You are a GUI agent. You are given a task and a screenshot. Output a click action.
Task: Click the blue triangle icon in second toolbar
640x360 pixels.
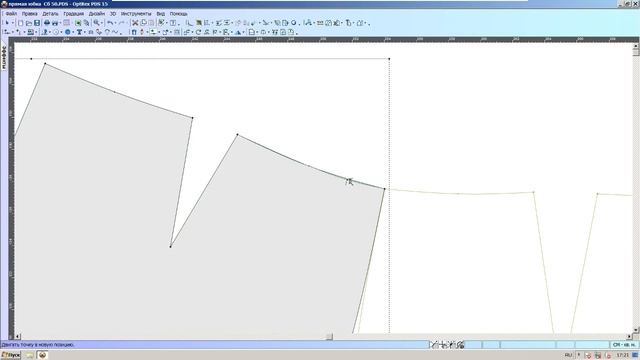coord(238,32)
